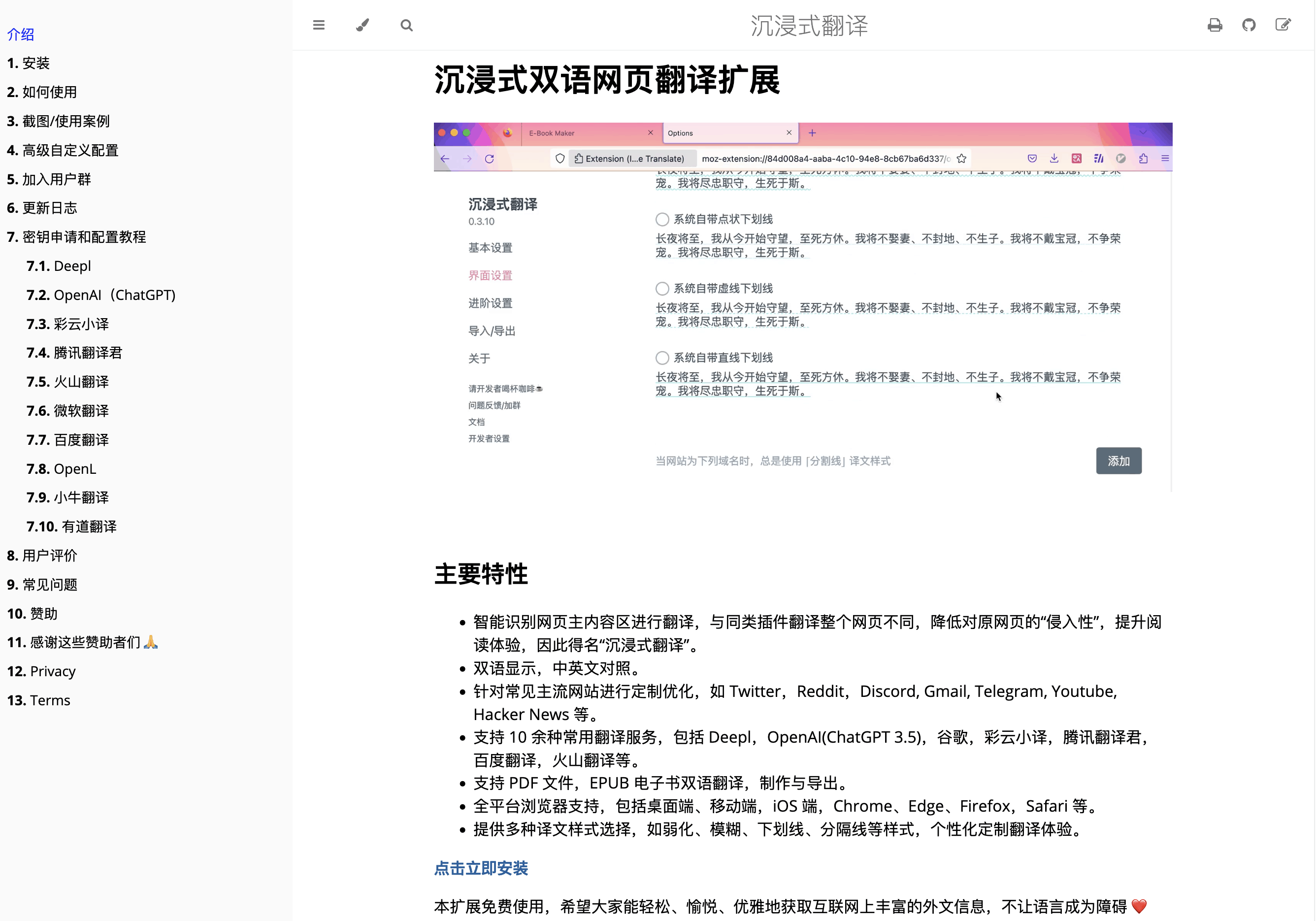Click the 点击立即安装 install link
The image size is (1316, 921).
coord(481,868)
